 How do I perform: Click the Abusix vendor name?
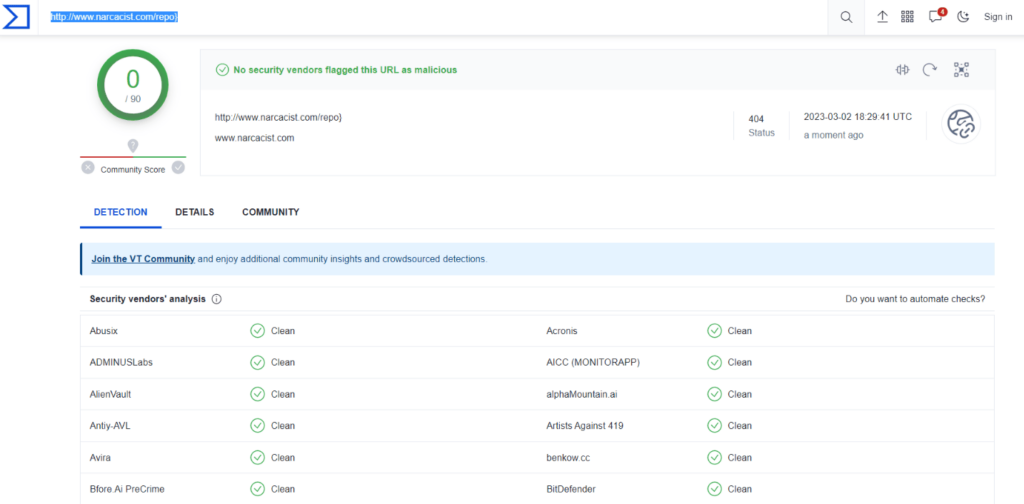point(104,331)
